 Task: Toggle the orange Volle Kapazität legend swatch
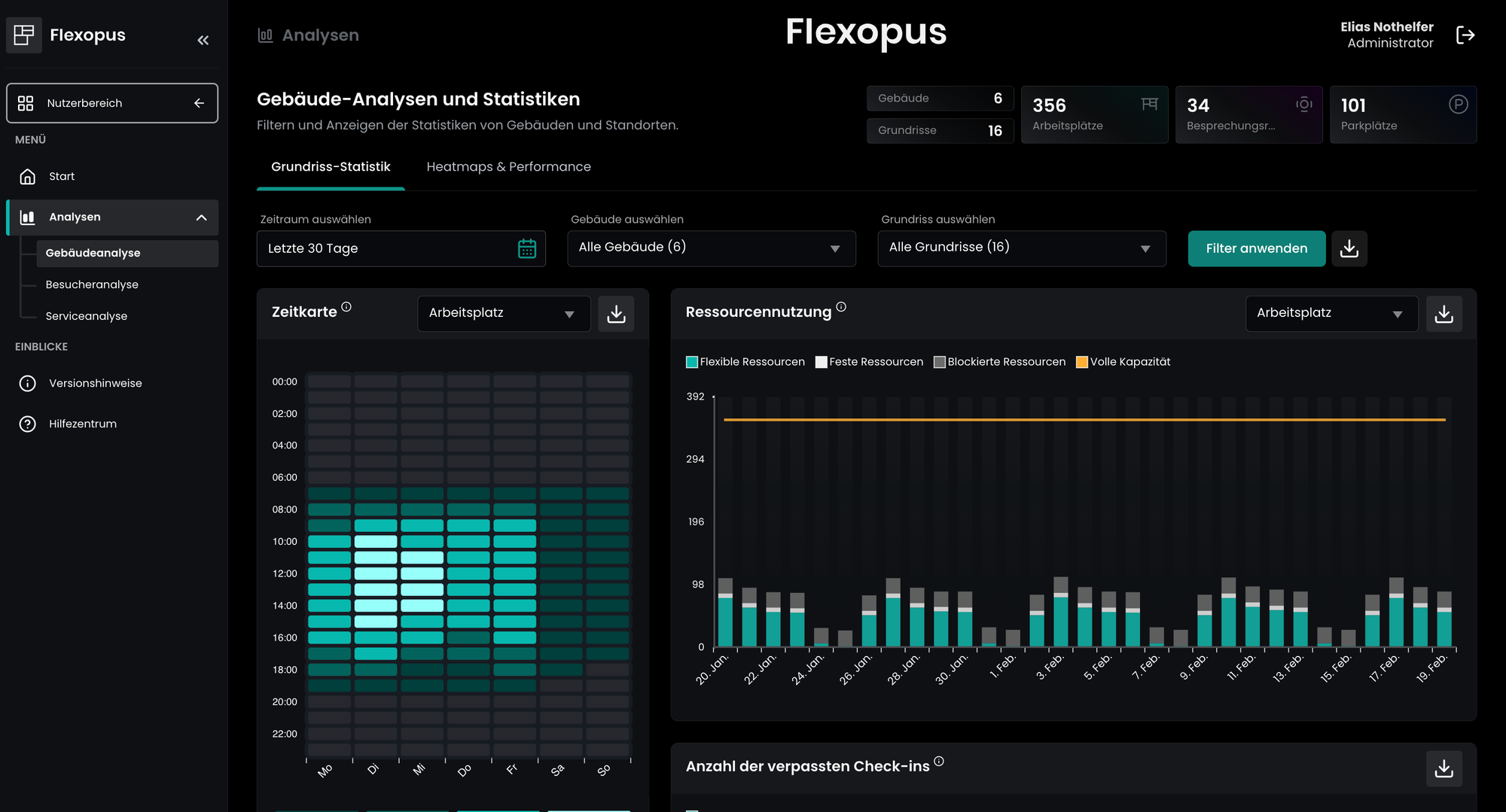click(x=1082, y=362)
